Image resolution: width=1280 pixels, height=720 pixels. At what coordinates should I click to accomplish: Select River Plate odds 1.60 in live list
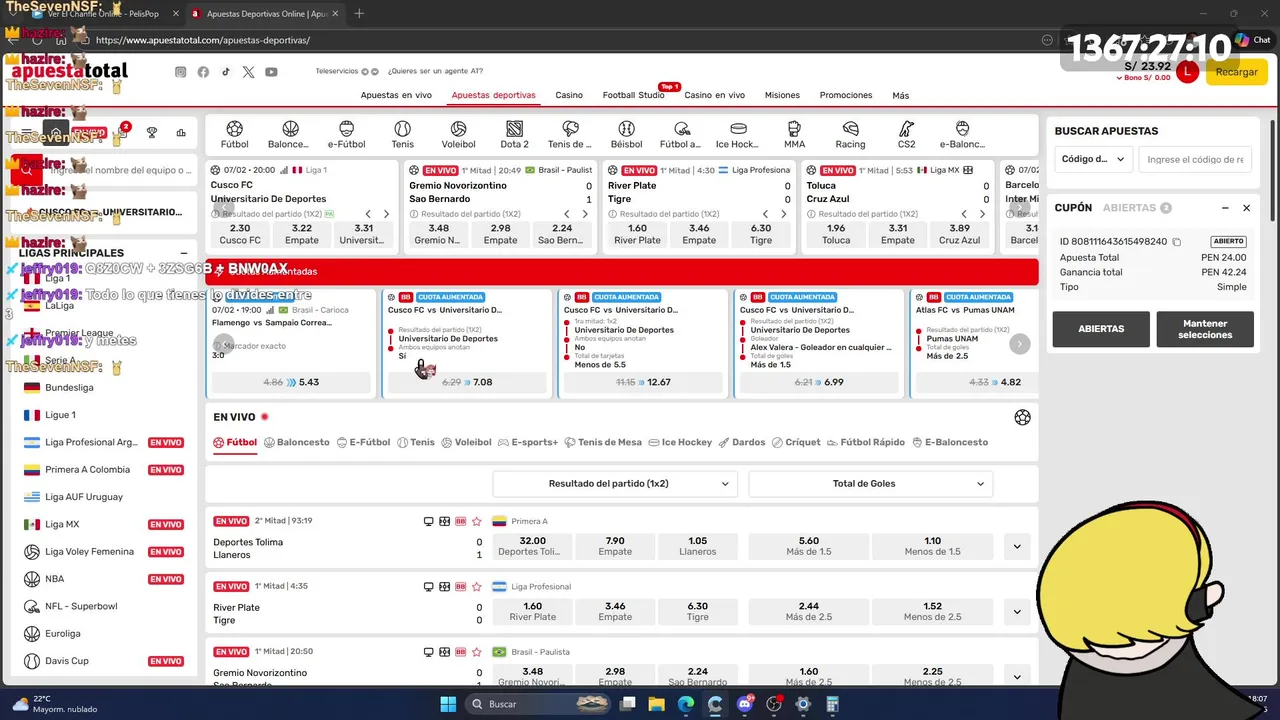533,611
